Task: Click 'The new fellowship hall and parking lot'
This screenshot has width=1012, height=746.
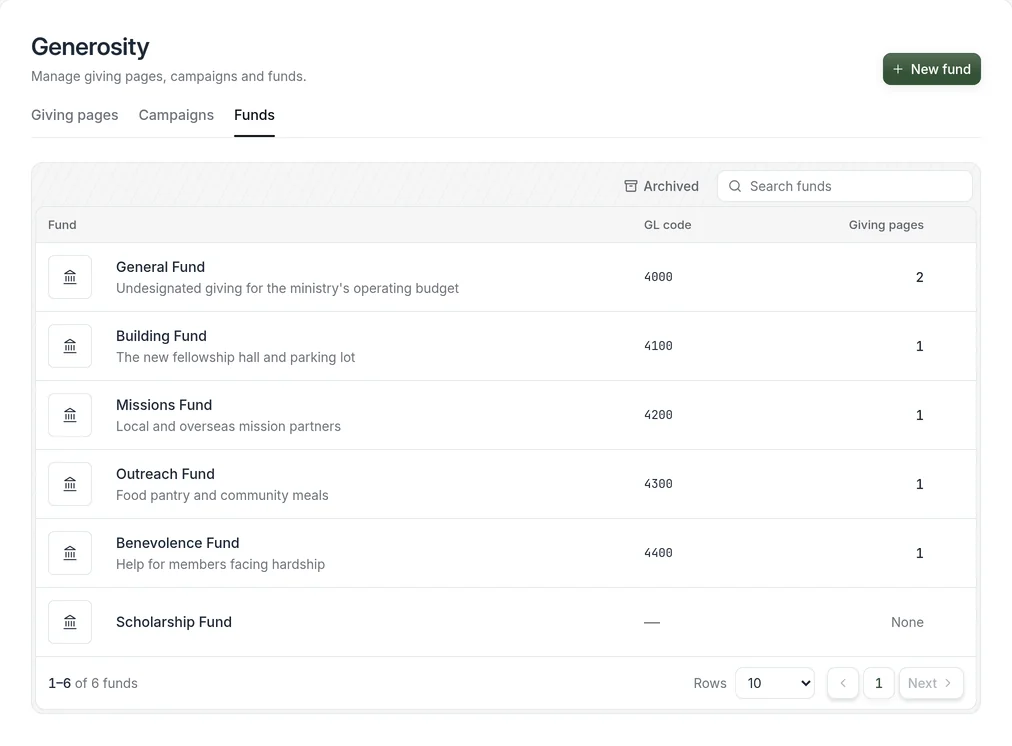Action: point(236,358)
